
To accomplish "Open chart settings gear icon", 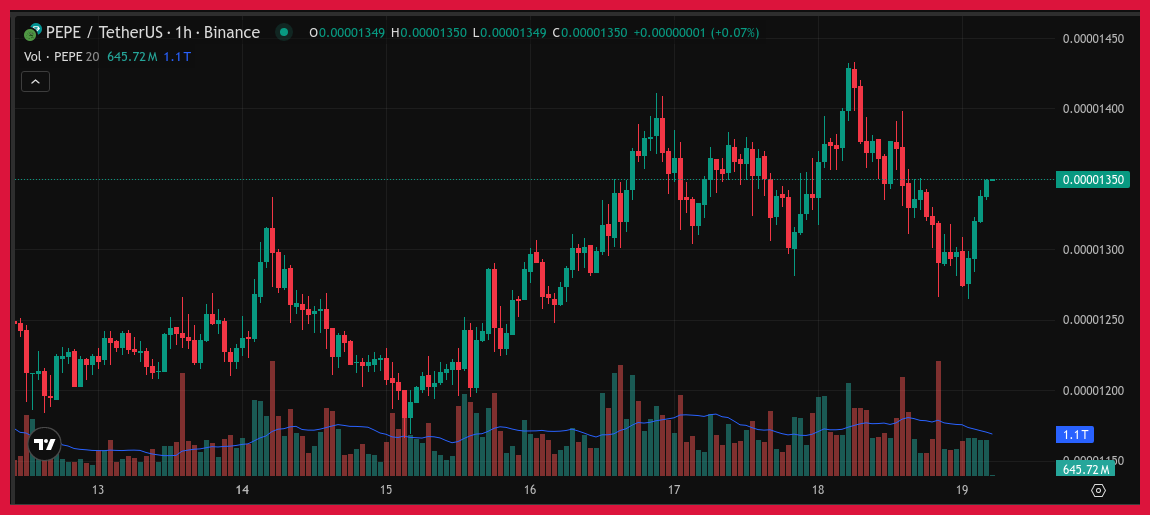I will (x=1098, y=491).
